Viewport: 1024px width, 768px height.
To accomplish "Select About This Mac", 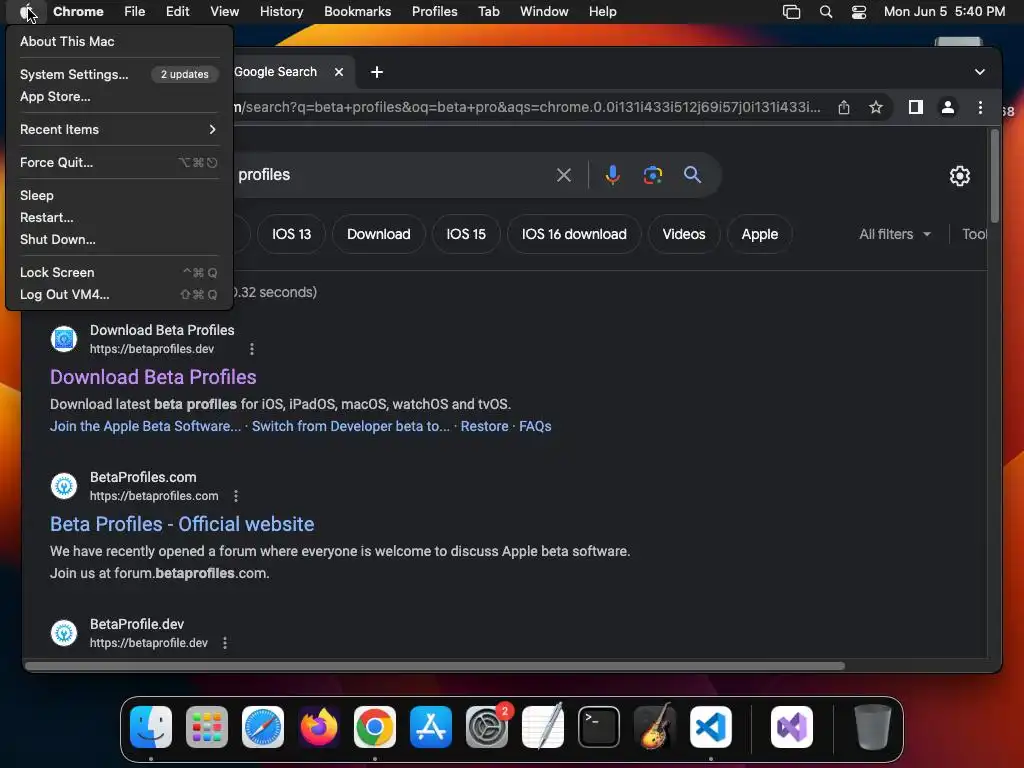I will pyautogui.click(x=118, y=41).
